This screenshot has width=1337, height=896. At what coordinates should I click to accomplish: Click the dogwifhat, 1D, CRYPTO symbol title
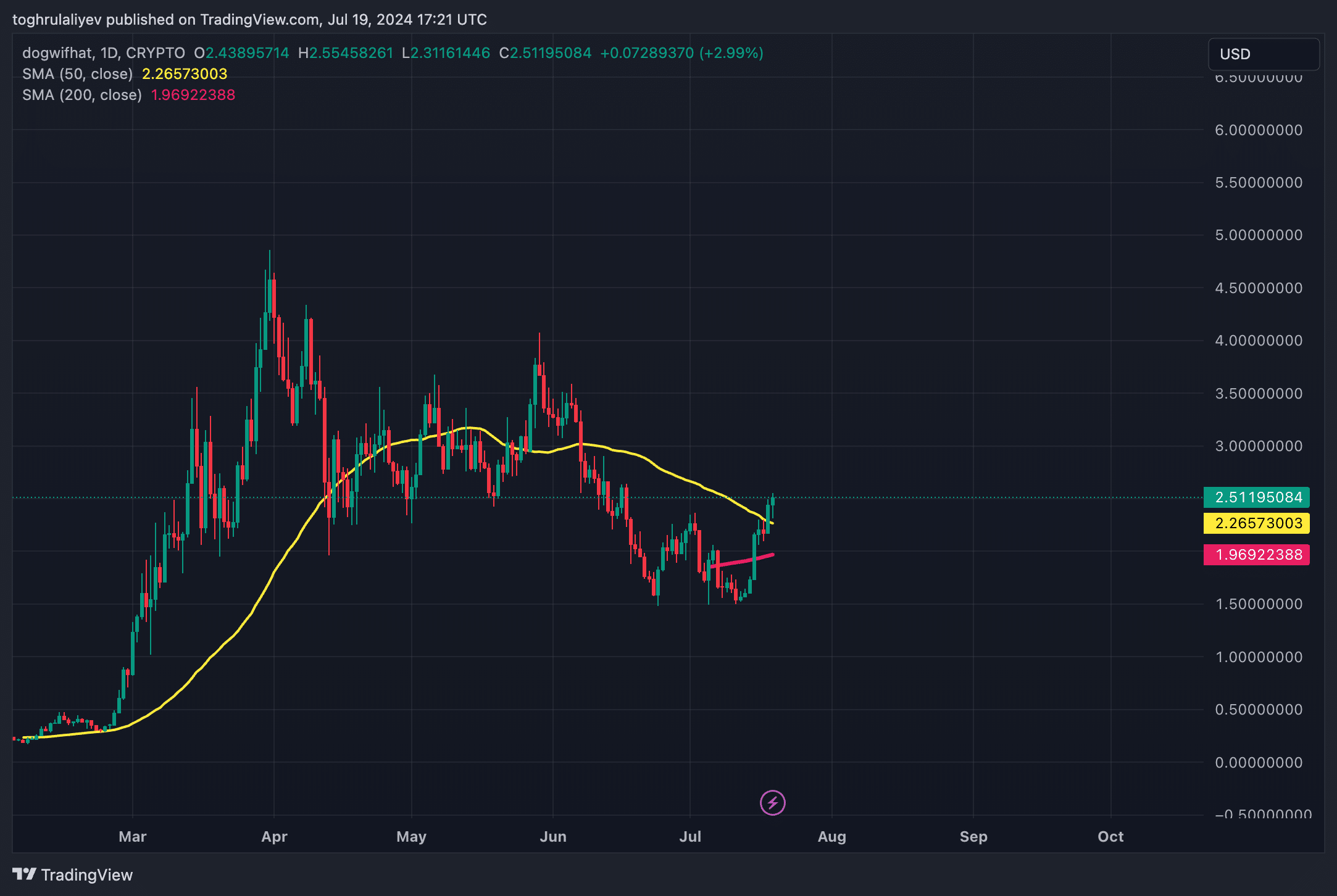[104, 53]
